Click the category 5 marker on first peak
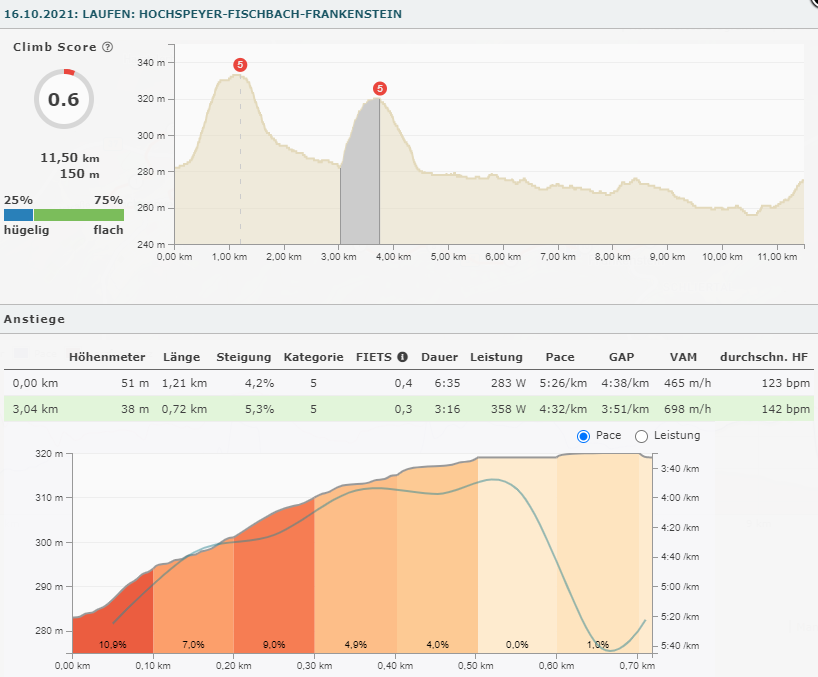The width and height of the screenshot is (818, 677). coord(239,65)
